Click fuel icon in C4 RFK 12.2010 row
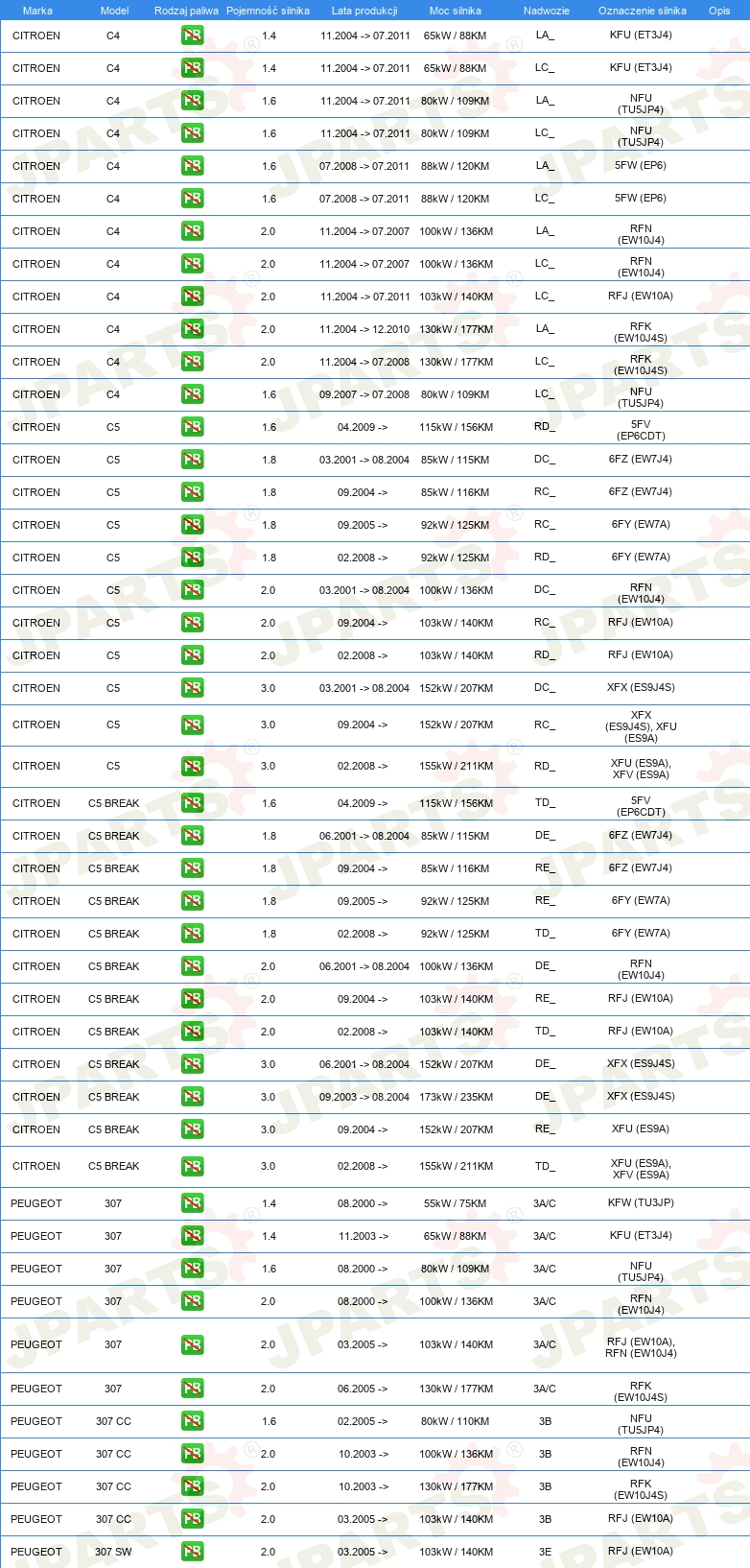 point(193,329)
